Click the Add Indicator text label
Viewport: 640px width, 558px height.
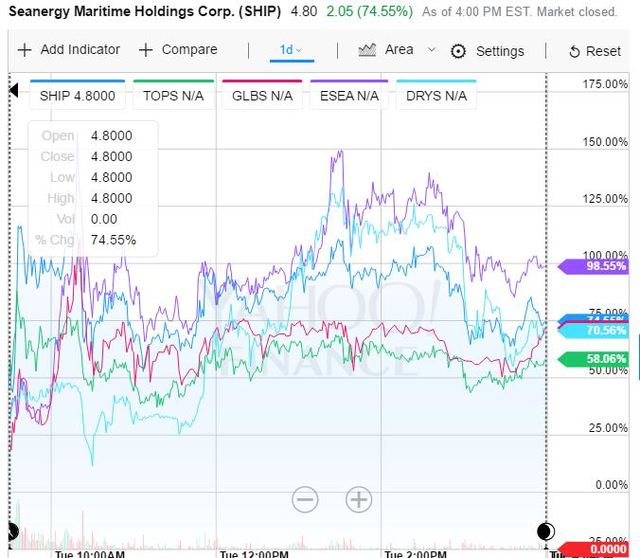click(x=80, y=50)
